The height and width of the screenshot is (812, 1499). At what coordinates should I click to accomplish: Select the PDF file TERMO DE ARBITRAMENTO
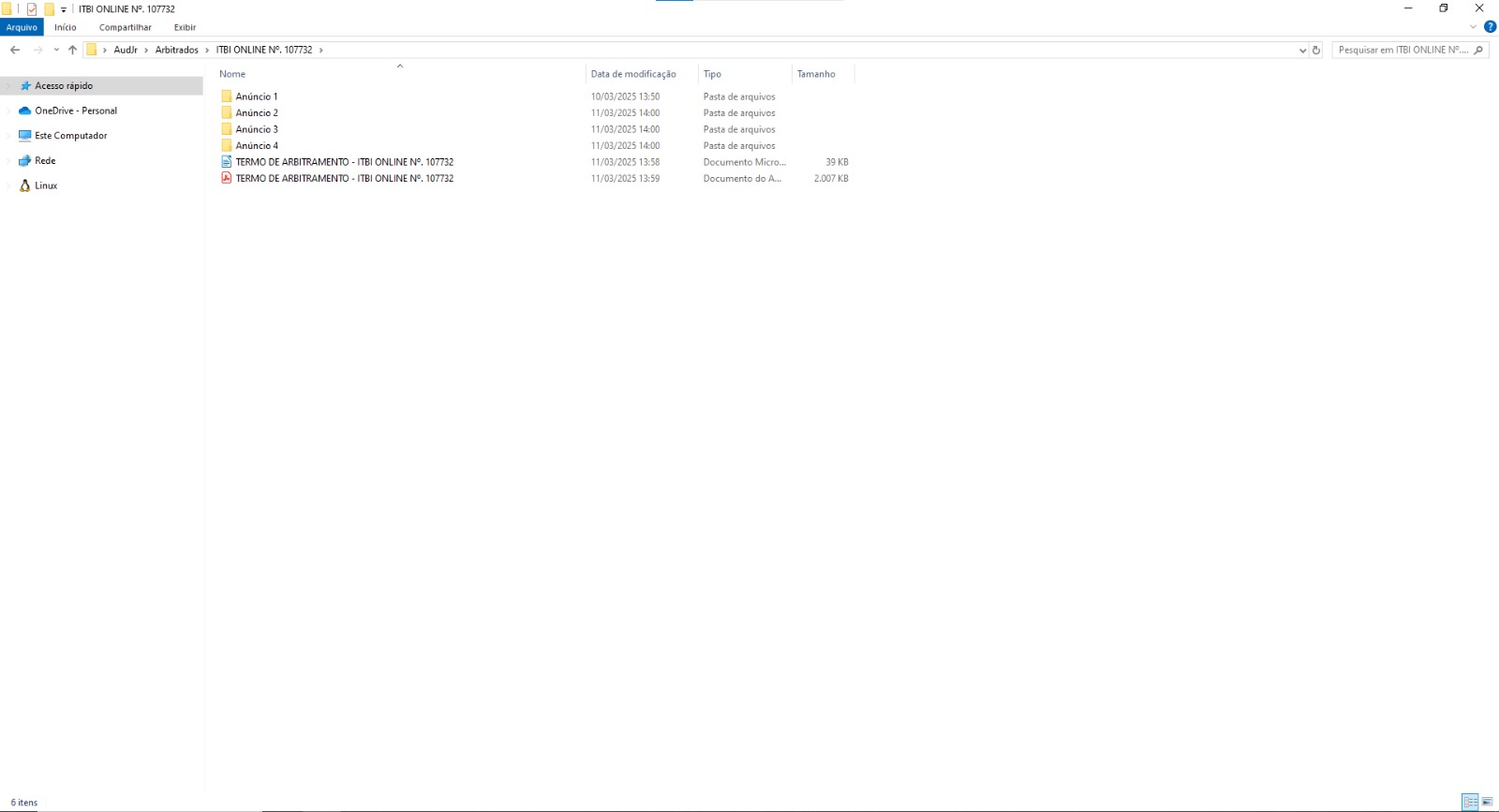[x=344, y=178]
